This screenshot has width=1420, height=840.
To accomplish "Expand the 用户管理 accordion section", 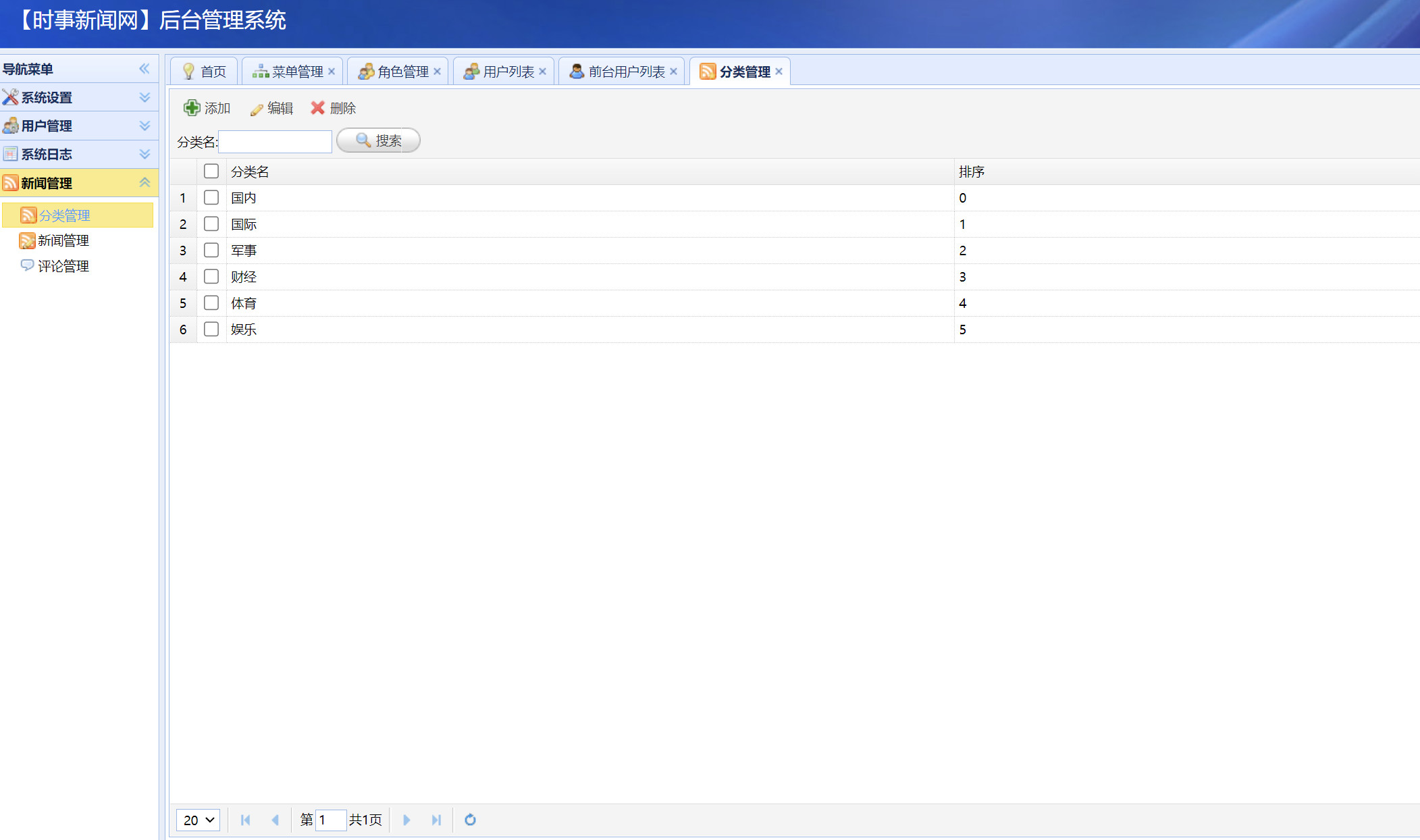I will (144, 126).
